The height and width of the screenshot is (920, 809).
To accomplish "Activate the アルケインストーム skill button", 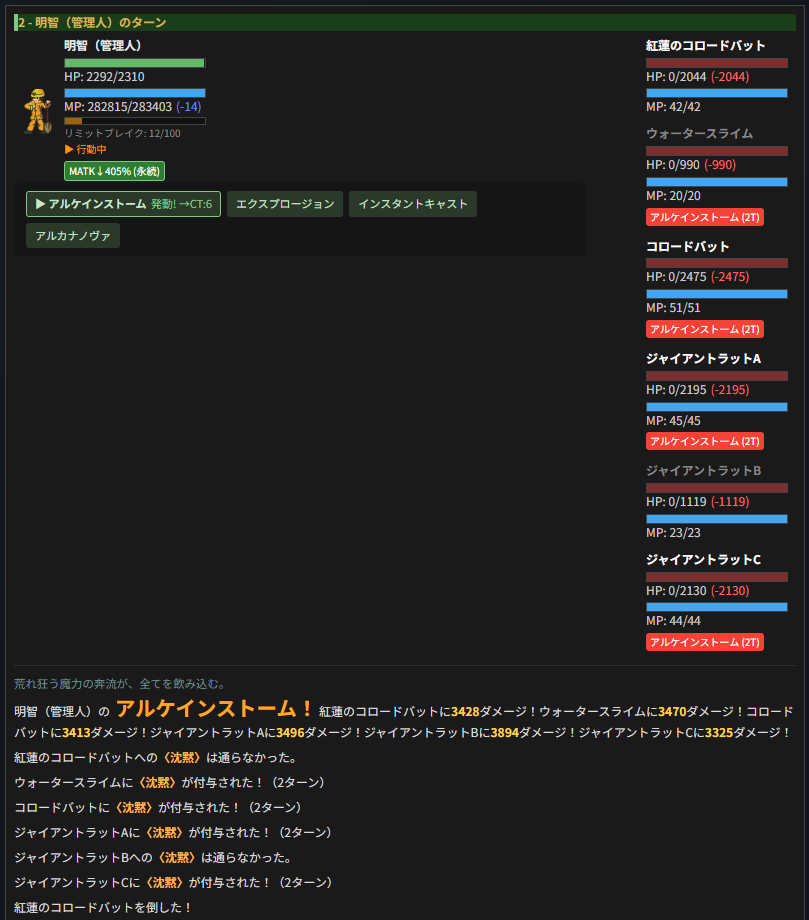I will 123,204.
